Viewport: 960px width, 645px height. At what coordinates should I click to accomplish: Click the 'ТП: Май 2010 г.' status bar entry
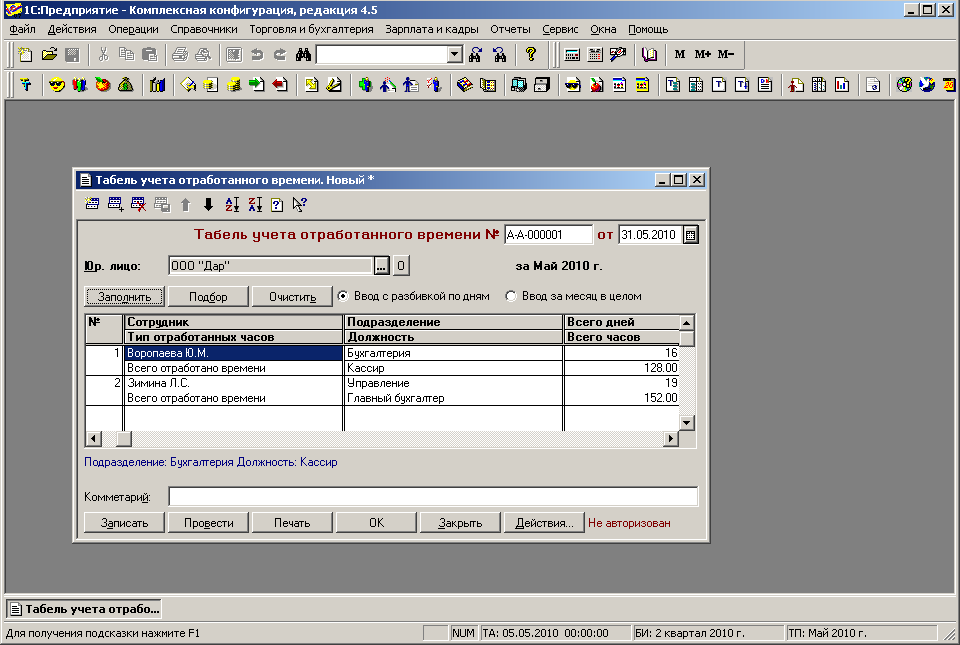tap(861, 633)
